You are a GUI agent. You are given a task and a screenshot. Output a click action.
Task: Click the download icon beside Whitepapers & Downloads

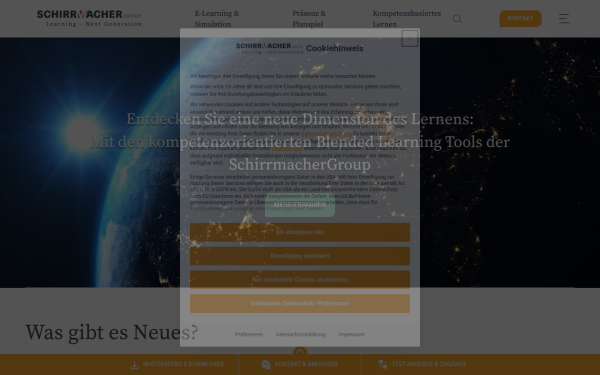click(x=134, y=365)
